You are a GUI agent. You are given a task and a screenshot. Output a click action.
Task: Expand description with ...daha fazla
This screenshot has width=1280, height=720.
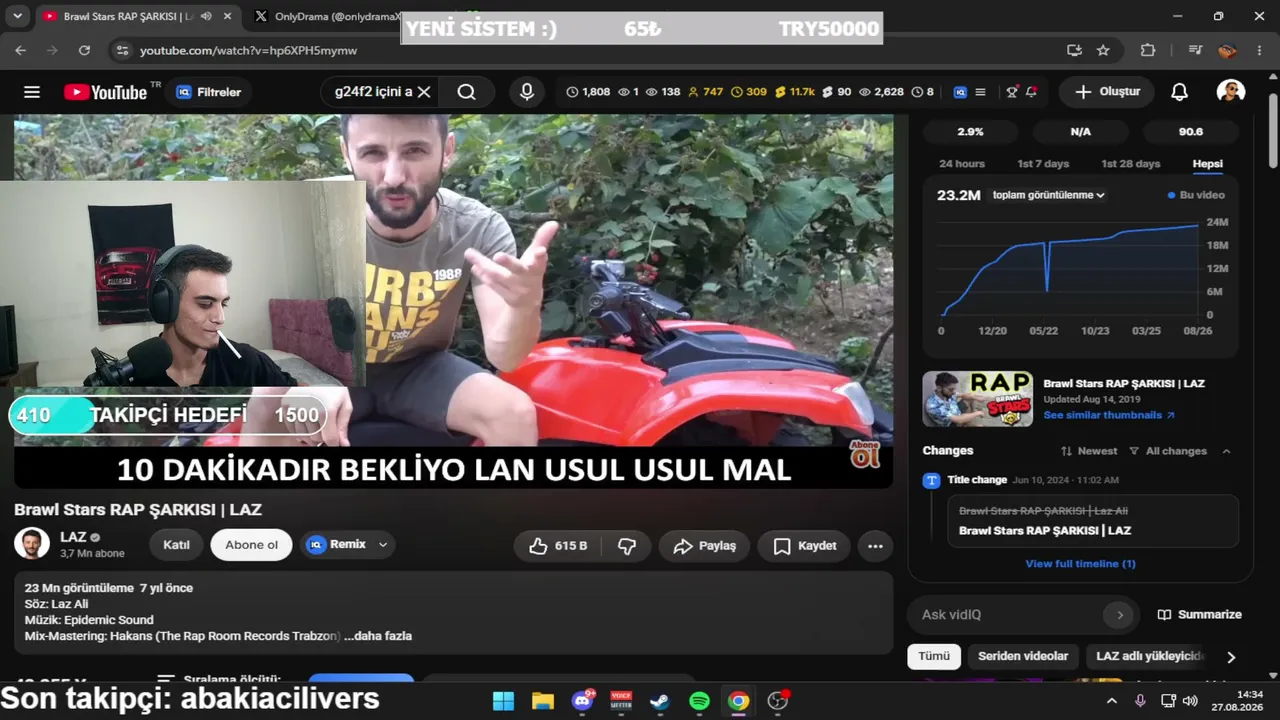(x=378, y=636)
